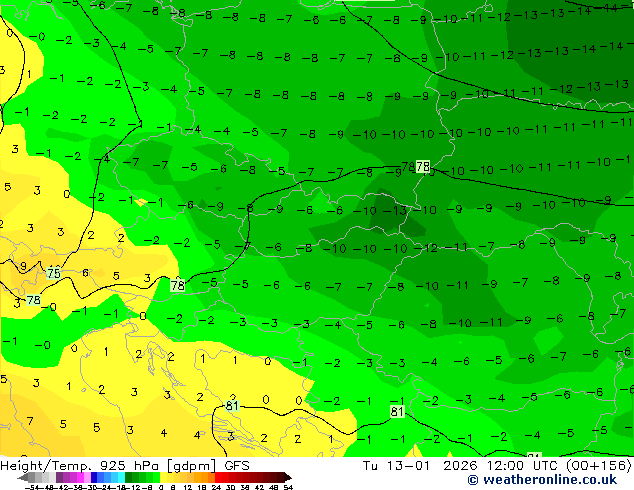Image resolution: width=634 pixels, height=490 pixels.
Task: Click the dark-red arrow at the warm end of the scale
Action: 288,477
